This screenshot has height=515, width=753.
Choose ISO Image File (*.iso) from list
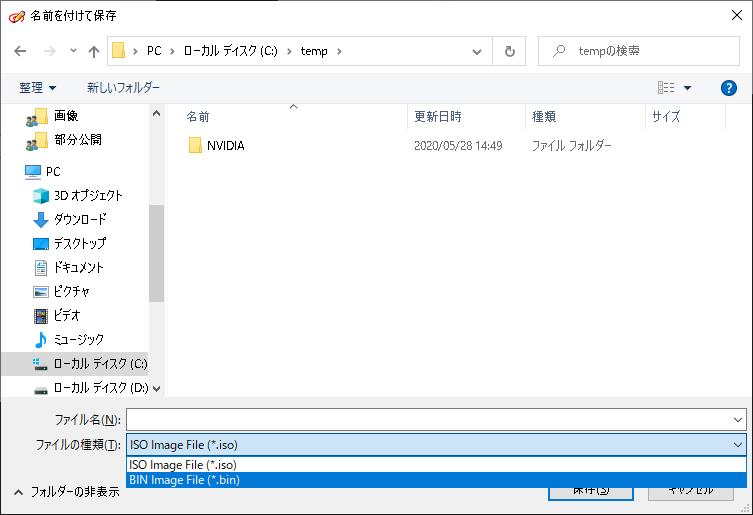[x=437, y=465]
